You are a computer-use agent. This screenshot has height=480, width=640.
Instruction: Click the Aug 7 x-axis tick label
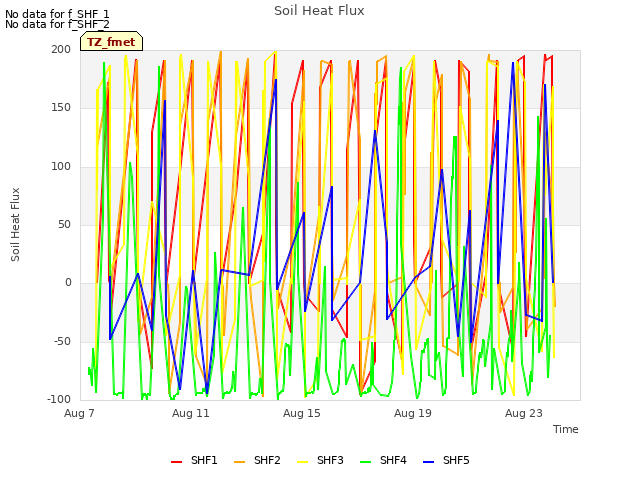click(x=79, y=413)
